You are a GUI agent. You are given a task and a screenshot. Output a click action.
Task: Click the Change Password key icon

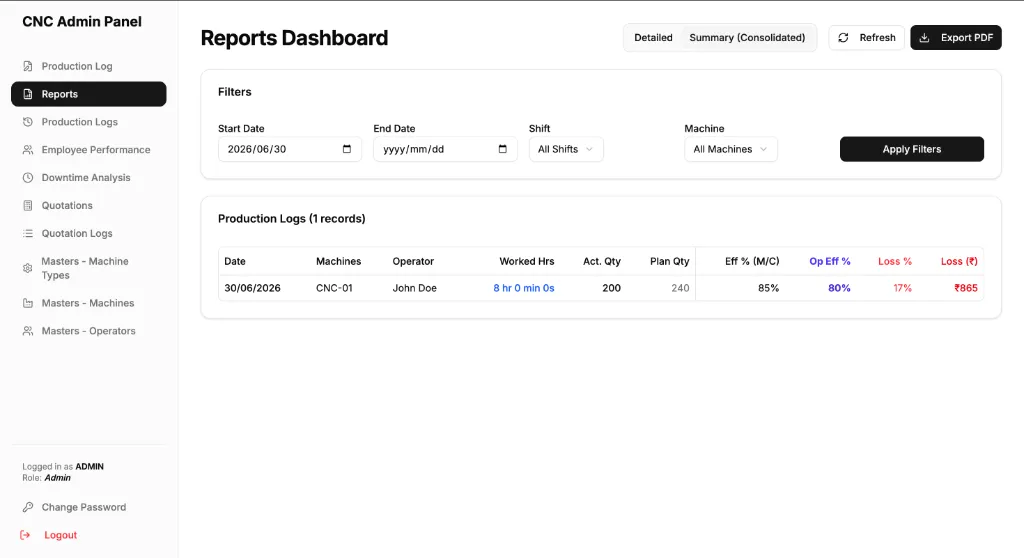point(27,507)
